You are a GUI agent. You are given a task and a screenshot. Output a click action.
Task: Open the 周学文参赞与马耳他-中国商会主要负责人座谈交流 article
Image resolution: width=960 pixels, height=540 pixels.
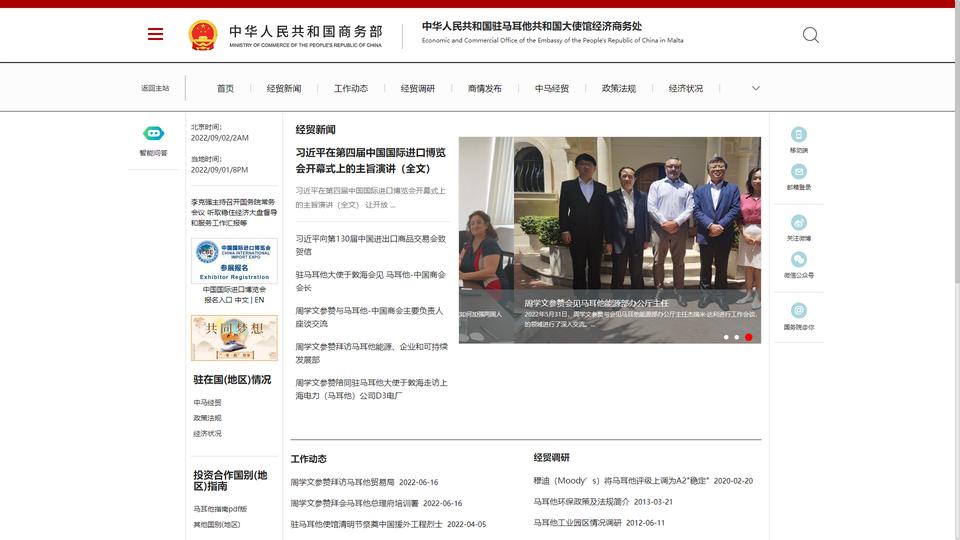coord(371,317)
